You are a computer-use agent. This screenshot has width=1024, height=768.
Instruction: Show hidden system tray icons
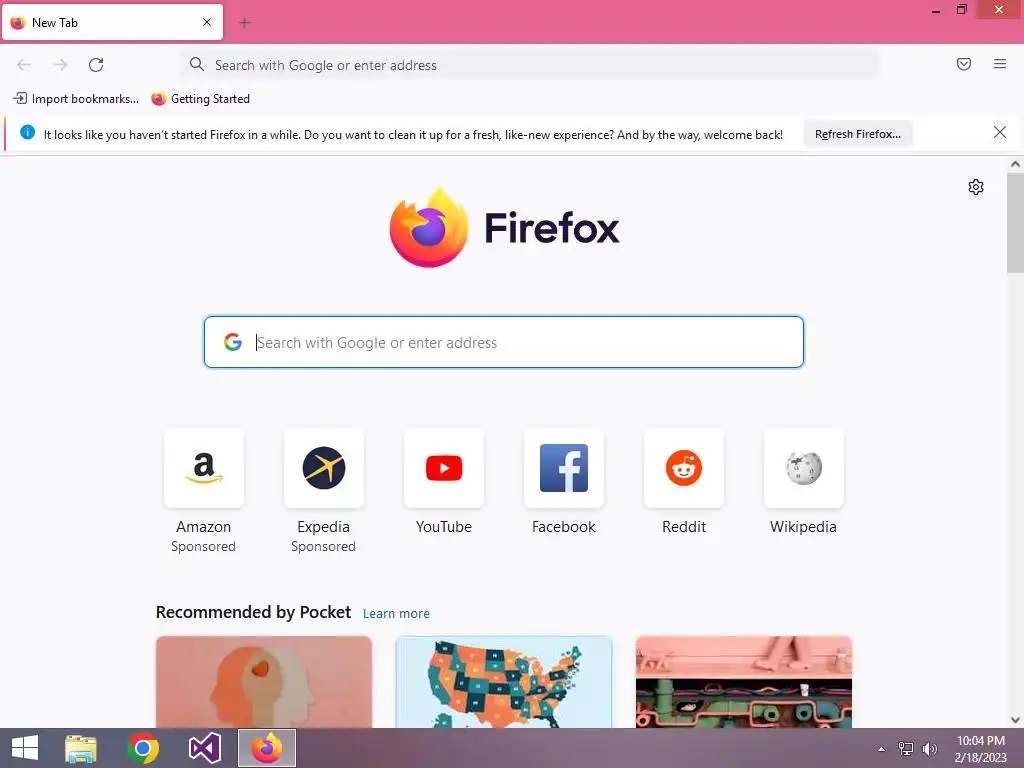(x=881, y=749)
